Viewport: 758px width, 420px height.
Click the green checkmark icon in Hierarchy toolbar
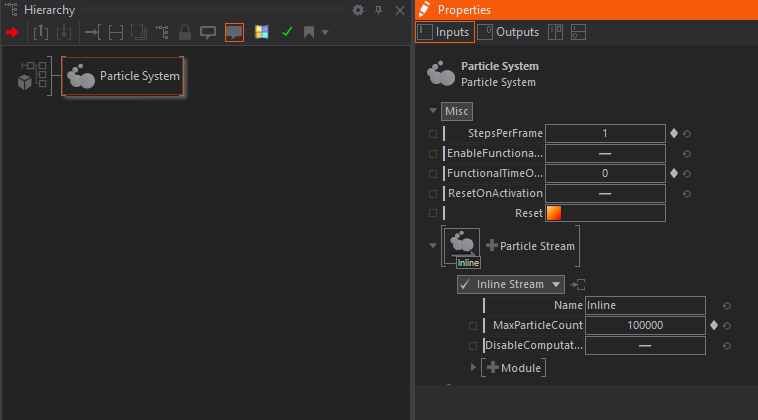287,32
